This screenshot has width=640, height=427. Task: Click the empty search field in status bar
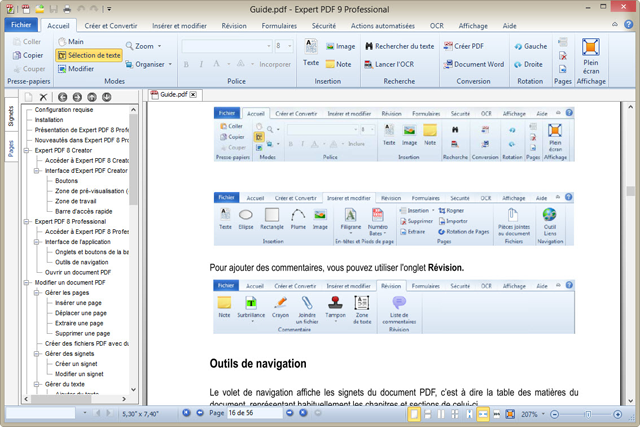pyautogui.click(x=40, y=413)
